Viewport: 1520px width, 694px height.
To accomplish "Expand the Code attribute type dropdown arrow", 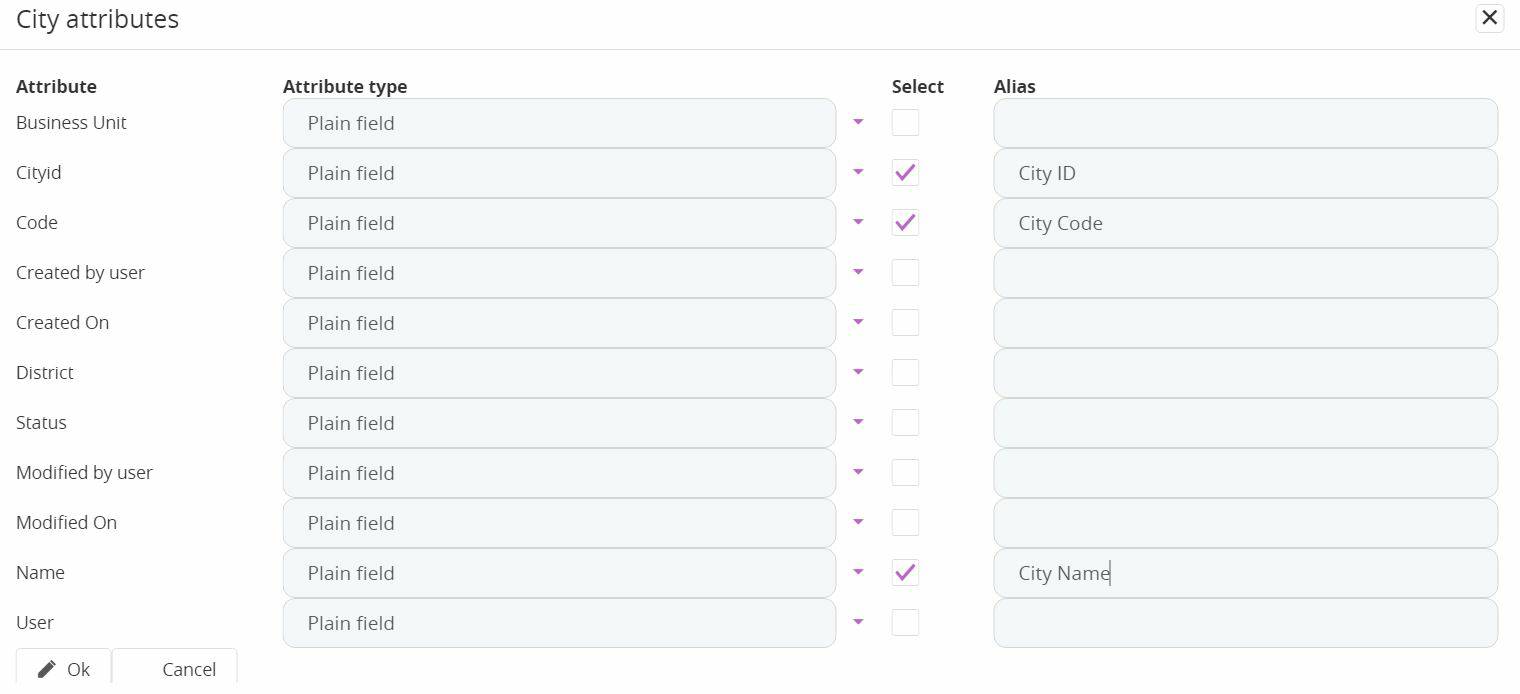I will 858,222.
